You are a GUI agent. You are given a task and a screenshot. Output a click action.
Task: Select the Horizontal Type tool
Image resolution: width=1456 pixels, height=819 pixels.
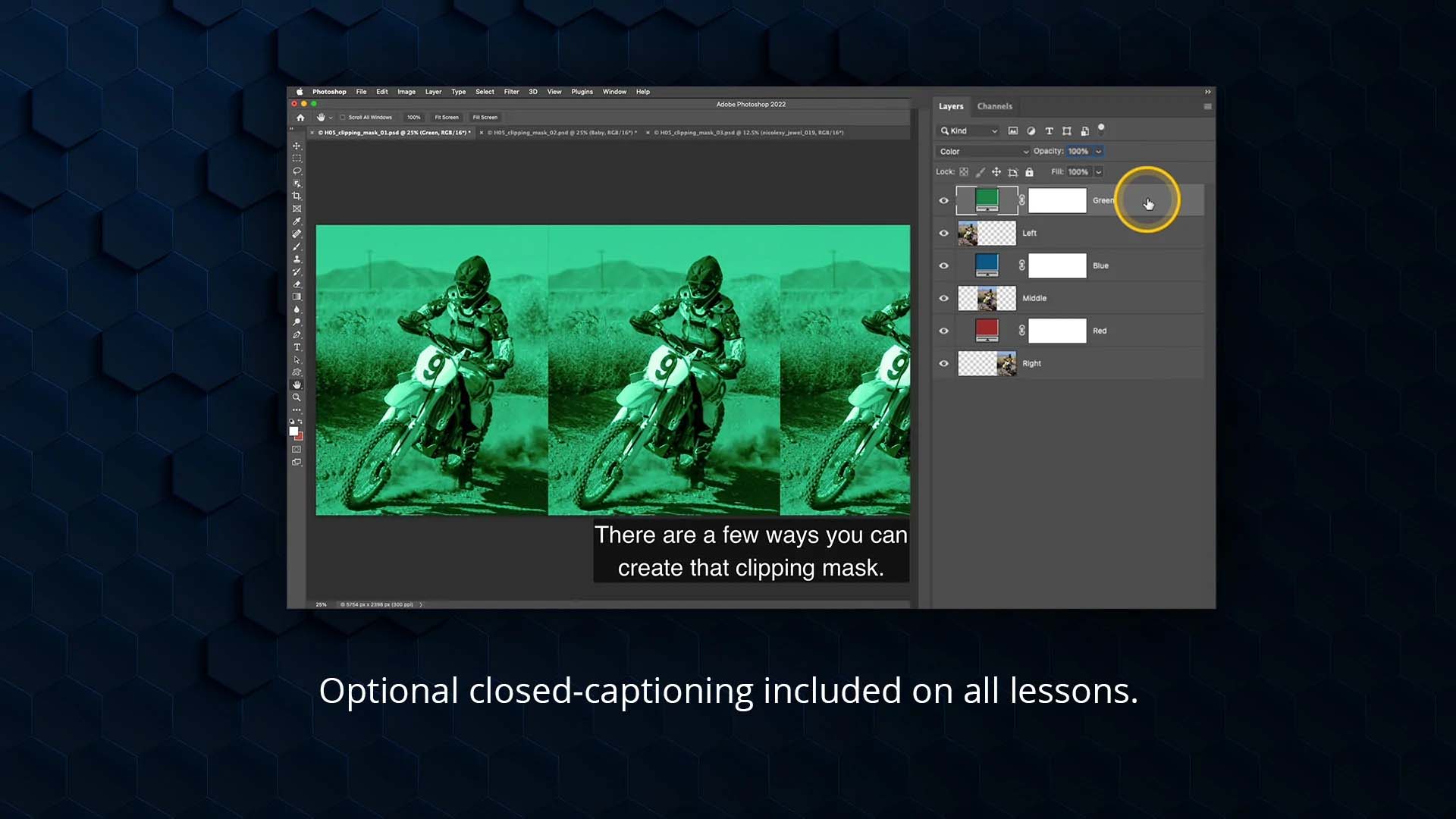pyautogui.click(x=297, y=347)
